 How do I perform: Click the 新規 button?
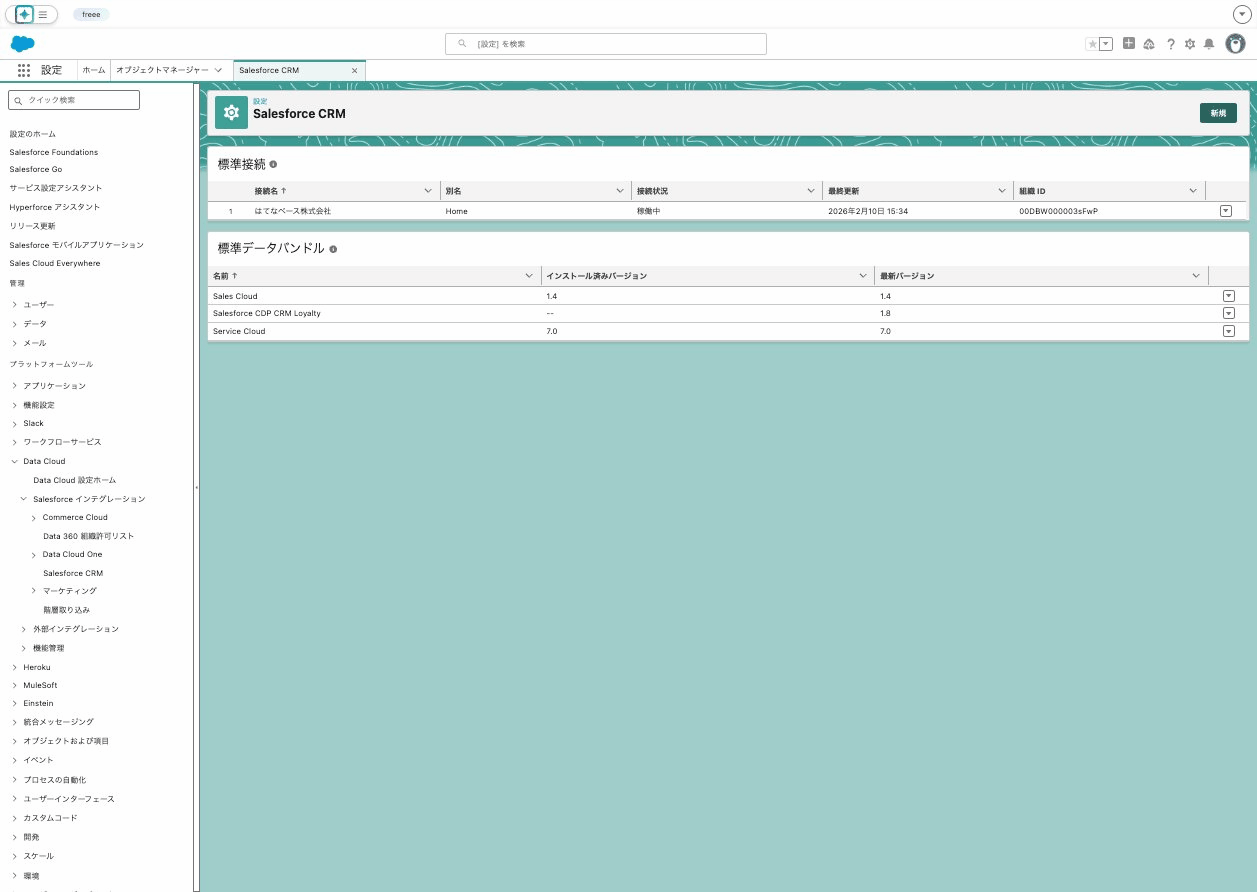pos(1218,113)
